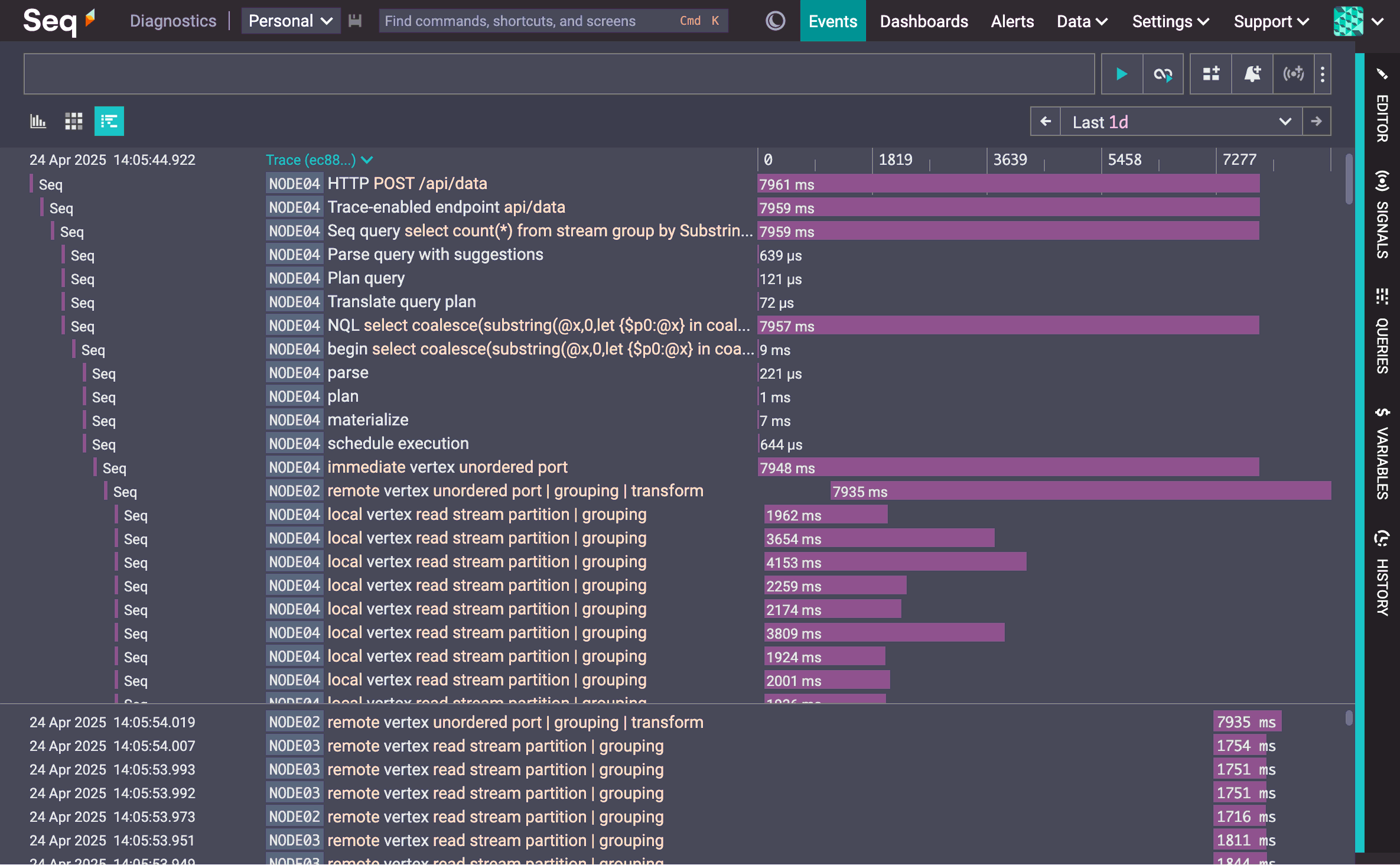Select Trace-enabled endpoint api/data span

[x=446, y=207]
